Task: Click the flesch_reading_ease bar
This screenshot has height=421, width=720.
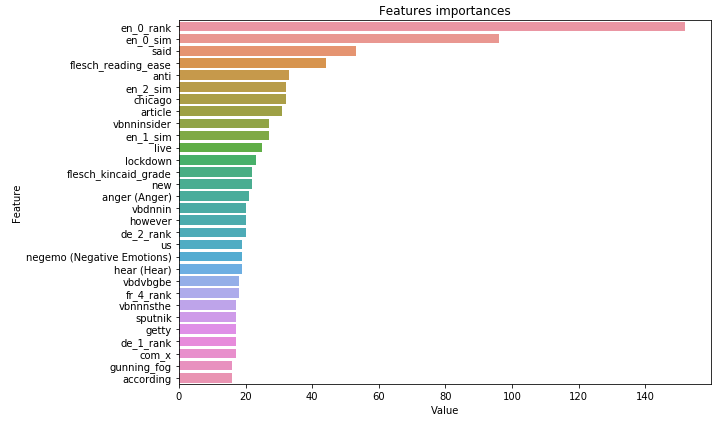Action: coord(253,63)
